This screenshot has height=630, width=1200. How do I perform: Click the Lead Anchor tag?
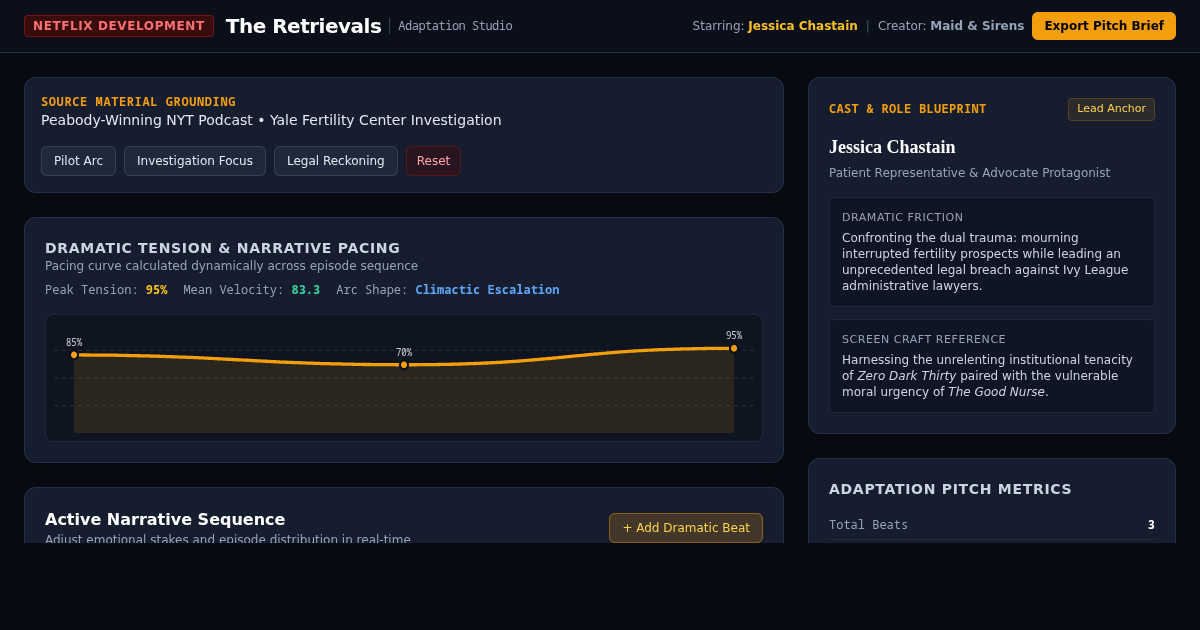[1111, 109]
